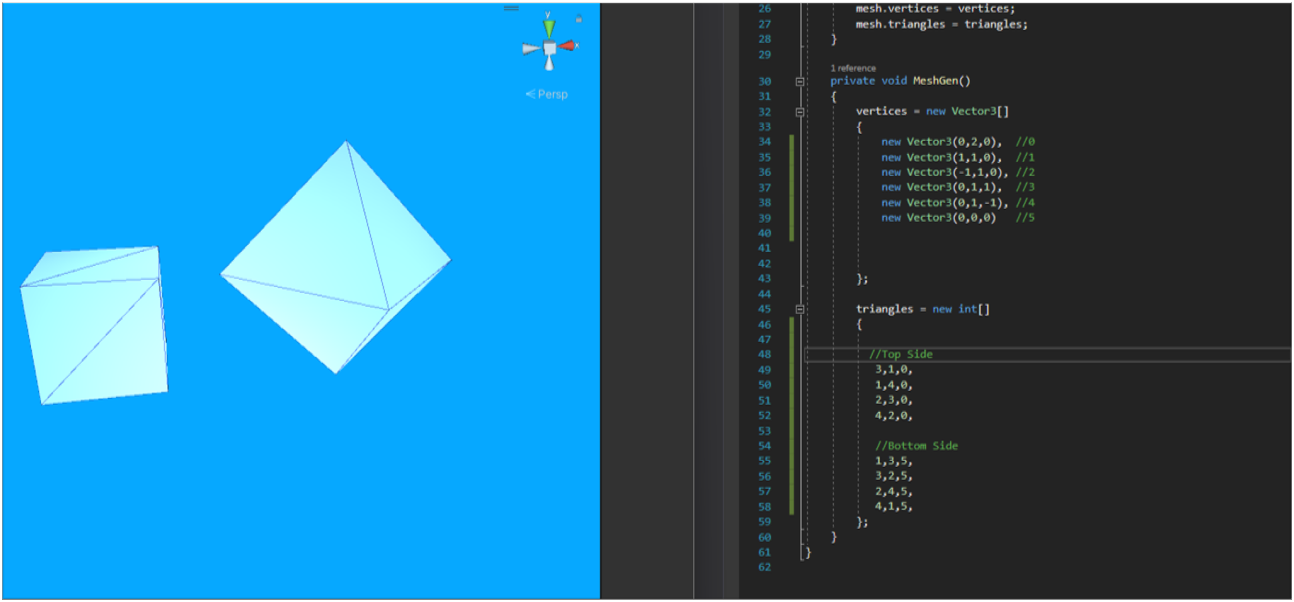Click line number 48 in the gutter
Screen dimensions: 1294x602
pyautogui.click(x=764, y=354)
